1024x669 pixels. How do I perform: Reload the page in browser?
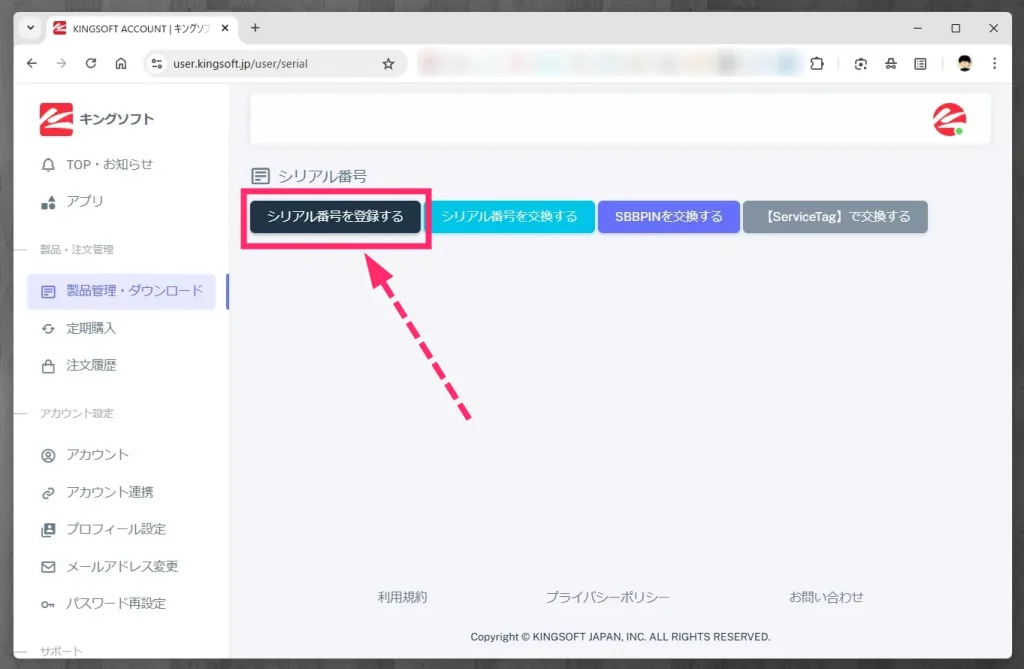(91, 63)
